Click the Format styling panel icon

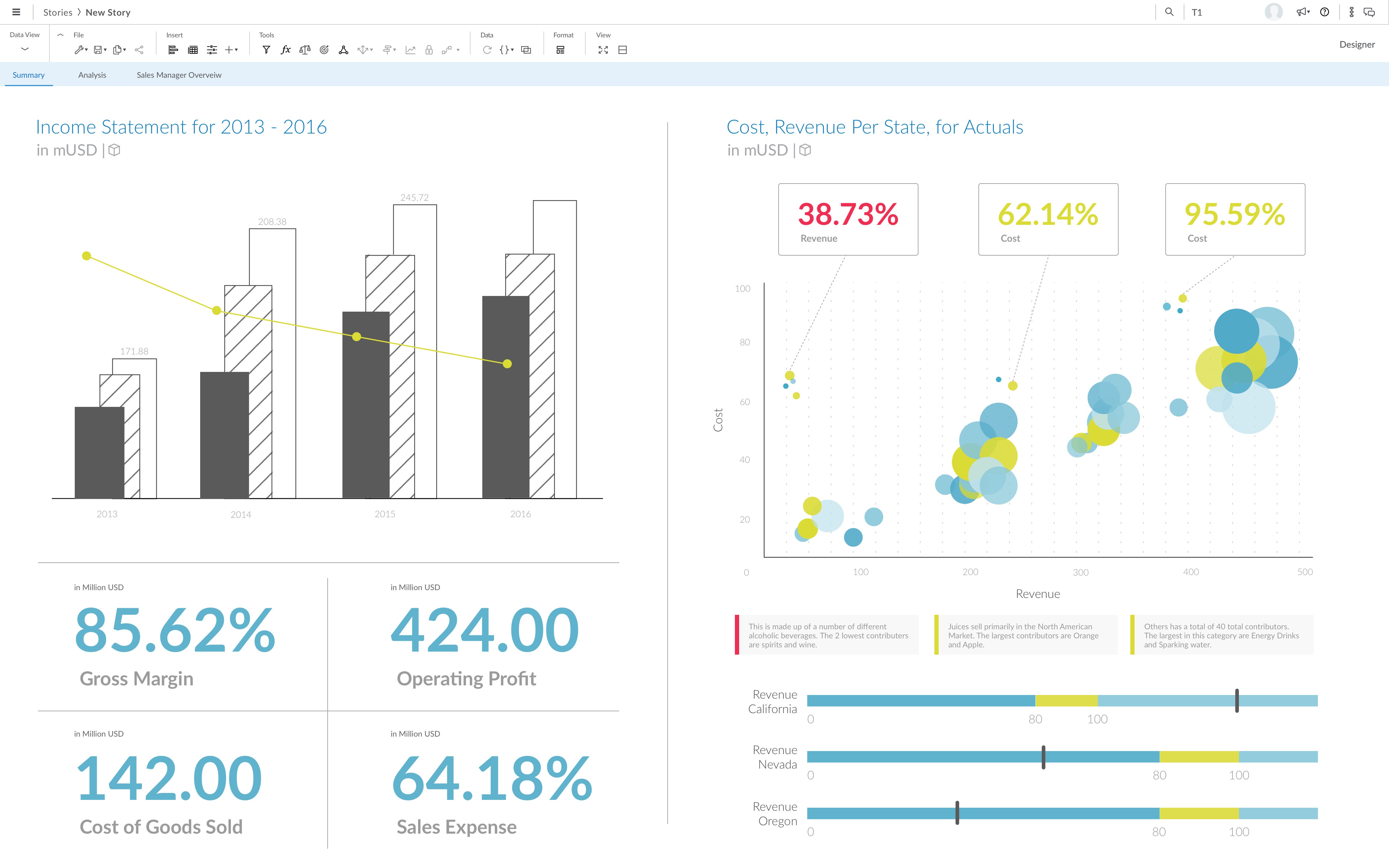click(560, 50)
